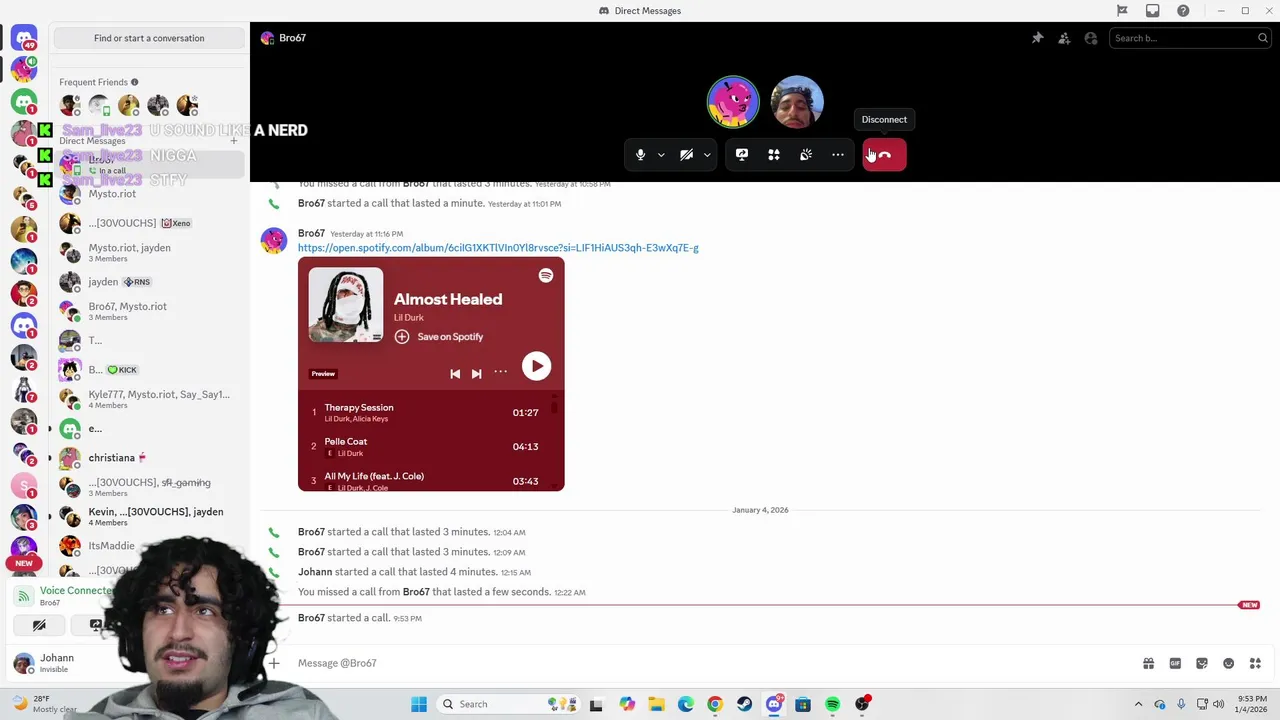The image size is (1280, 720).
Task: Mute the microphone in the call controls
Action: point(640,155)
